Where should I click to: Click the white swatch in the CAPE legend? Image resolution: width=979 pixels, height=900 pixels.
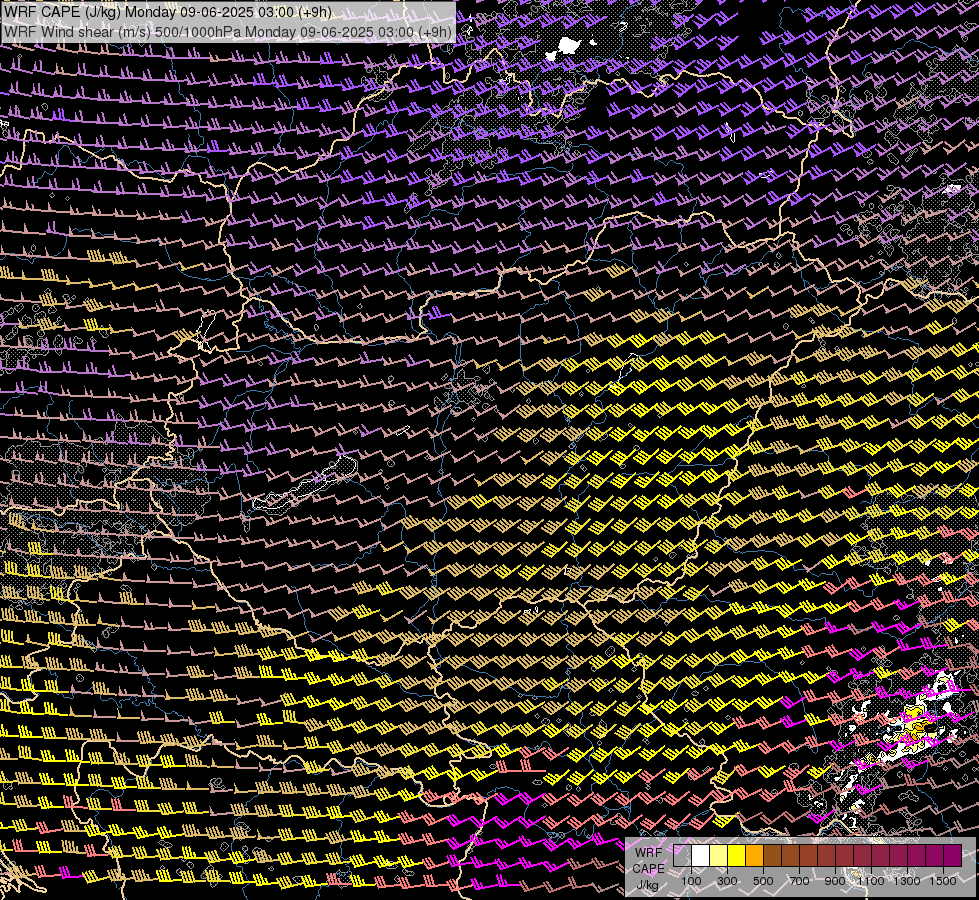tap(701, 855)
